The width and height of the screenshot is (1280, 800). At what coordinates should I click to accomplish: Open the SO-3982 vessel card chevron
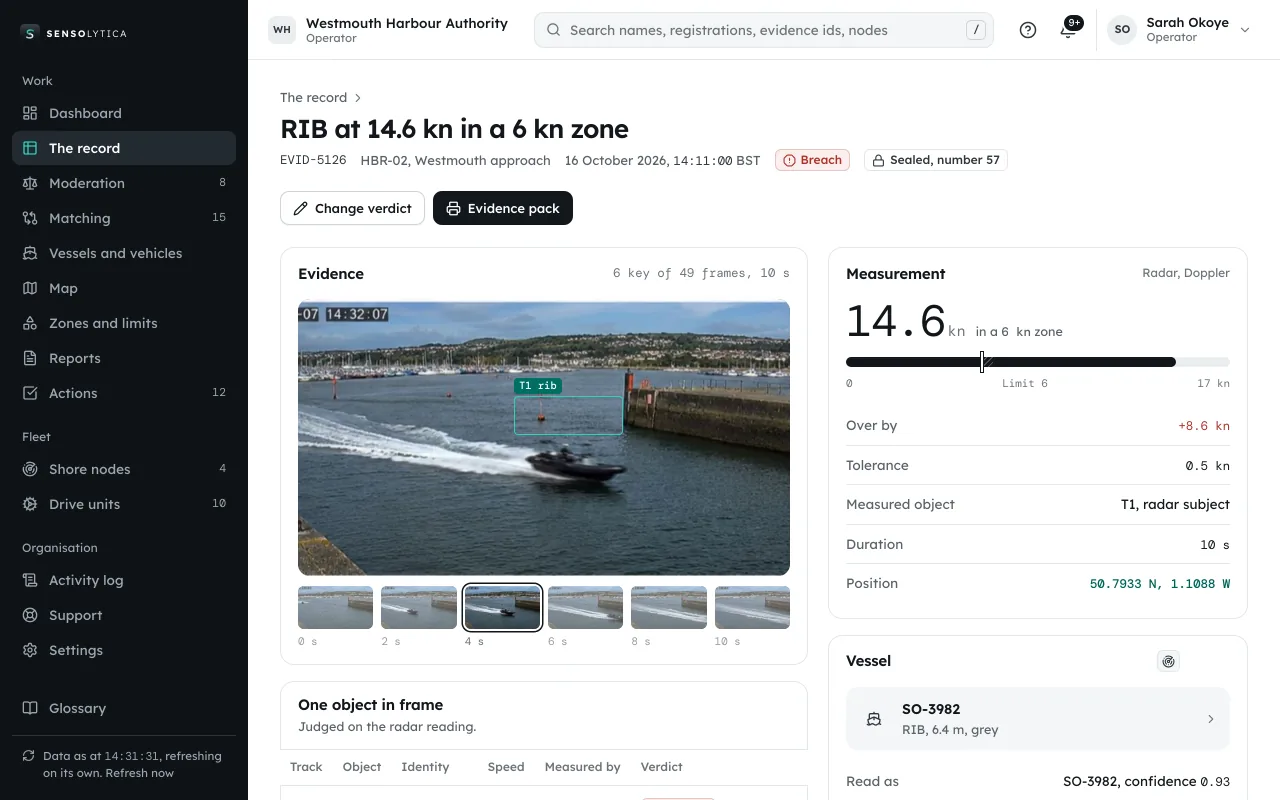coord(1211,719)
